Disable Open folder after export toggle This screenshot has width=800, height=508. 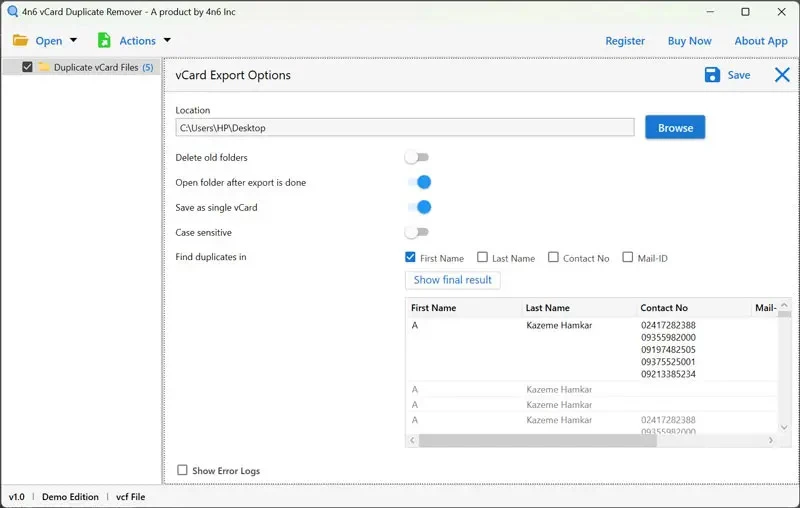pyautogui.click(x=418, y=182)
